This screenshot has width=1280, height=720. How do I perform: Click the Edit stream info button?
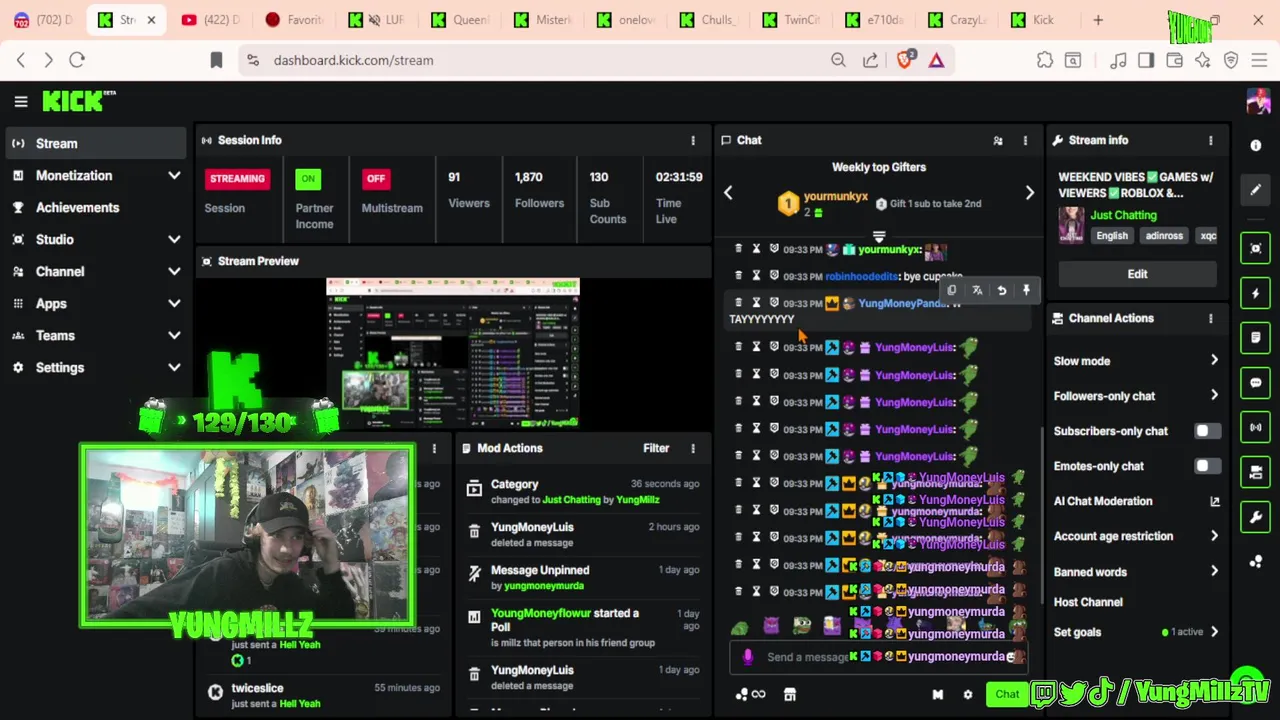pyautogui.click(x=1137, y=274)
